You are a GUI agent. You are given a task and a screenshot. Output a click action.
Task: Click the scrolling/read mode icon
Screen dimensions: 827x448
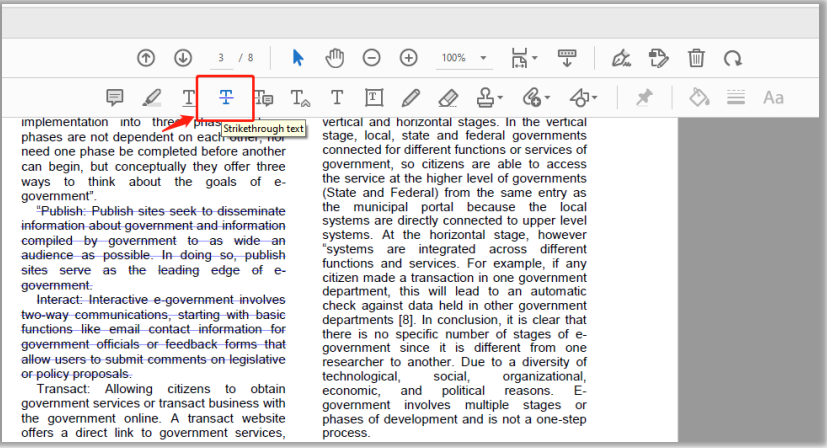coord(567,58)
